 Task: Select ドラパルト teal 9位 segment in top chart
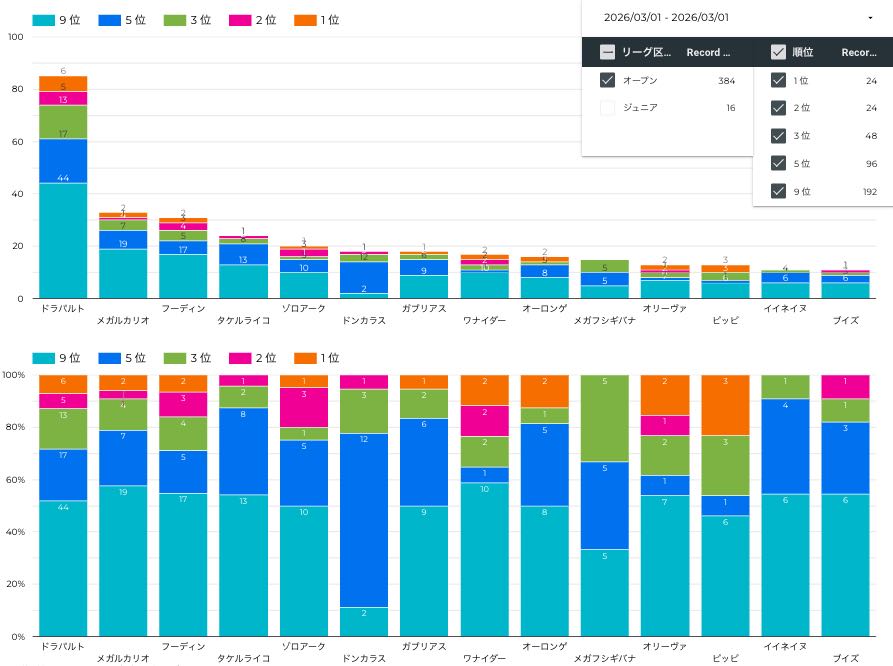point(63,240)
